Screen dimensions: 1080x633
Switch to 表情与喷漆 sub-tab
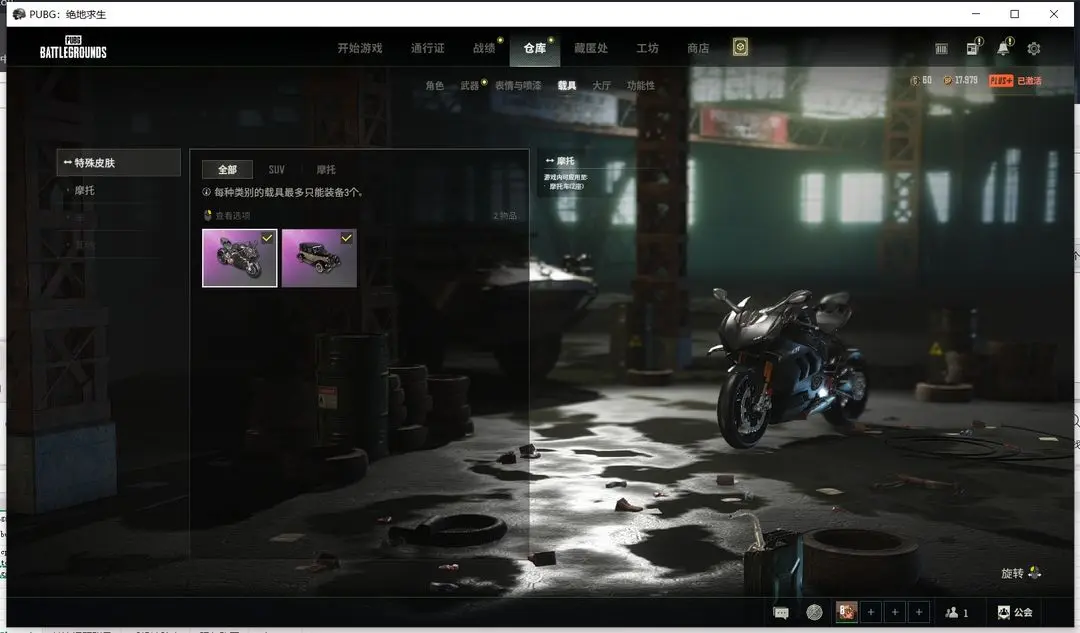518,85
